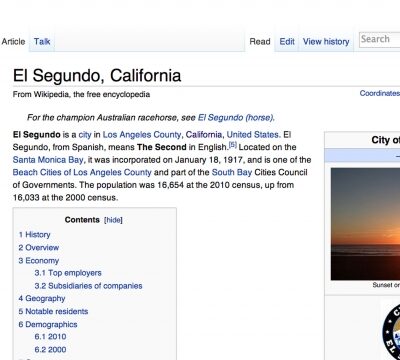Open the sunset photo thumbnail
This screenshot has width=400, height=360.
(365, 224)
